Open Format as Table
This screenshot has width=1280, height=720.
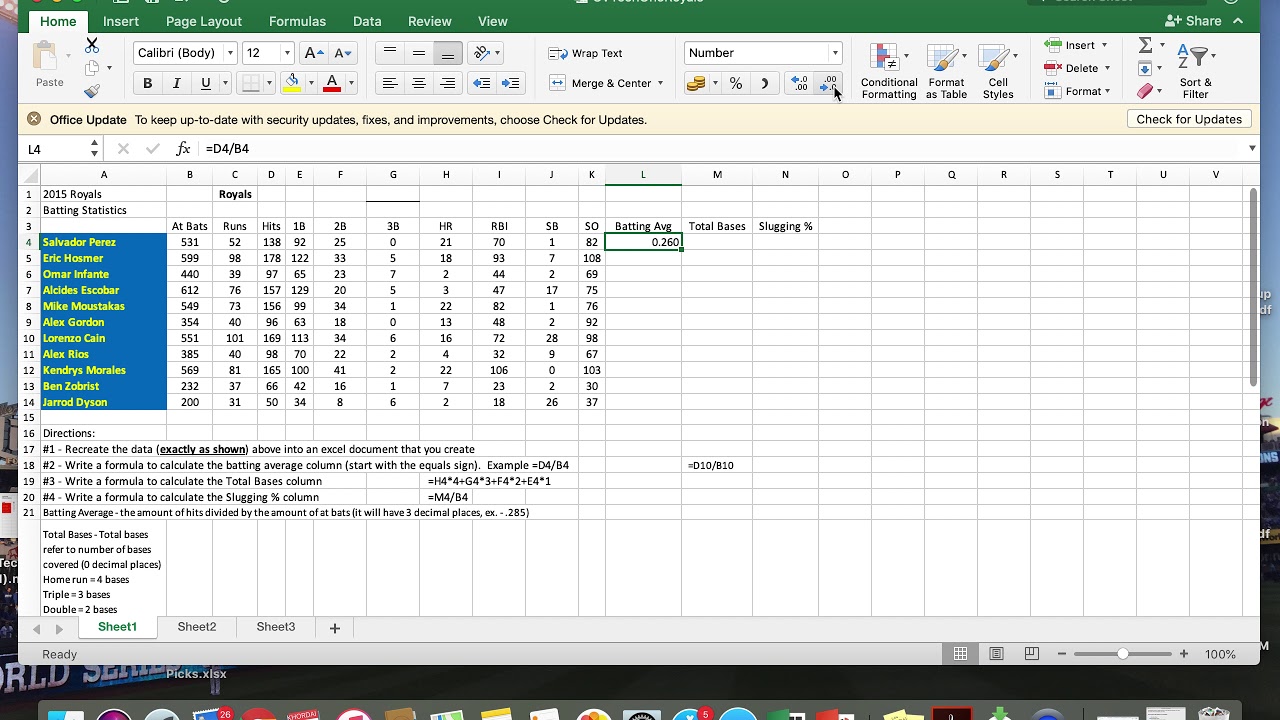pyautogui.click(x=946, y=71)
